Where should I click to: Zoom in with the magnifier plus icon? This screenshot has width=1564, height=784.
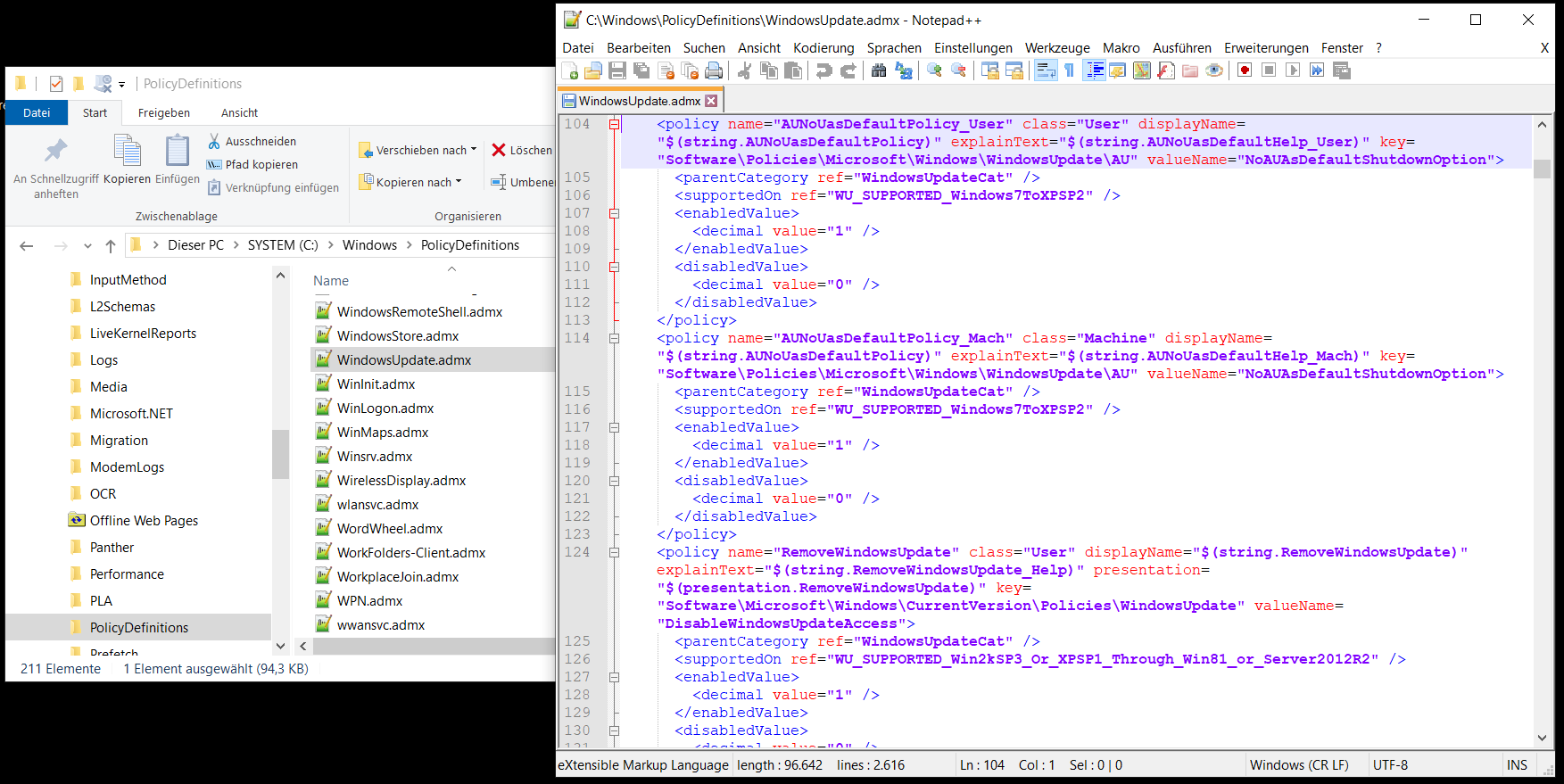coord(934,70)
